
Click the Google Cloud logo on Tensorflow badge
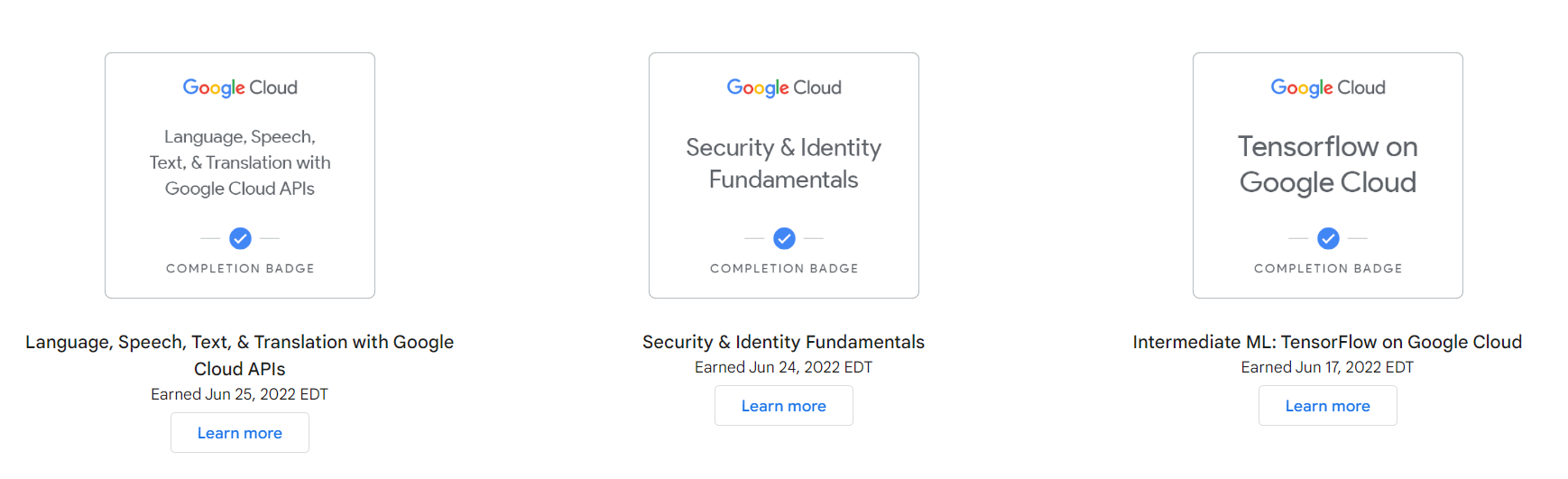click(x=1328, y=88)
